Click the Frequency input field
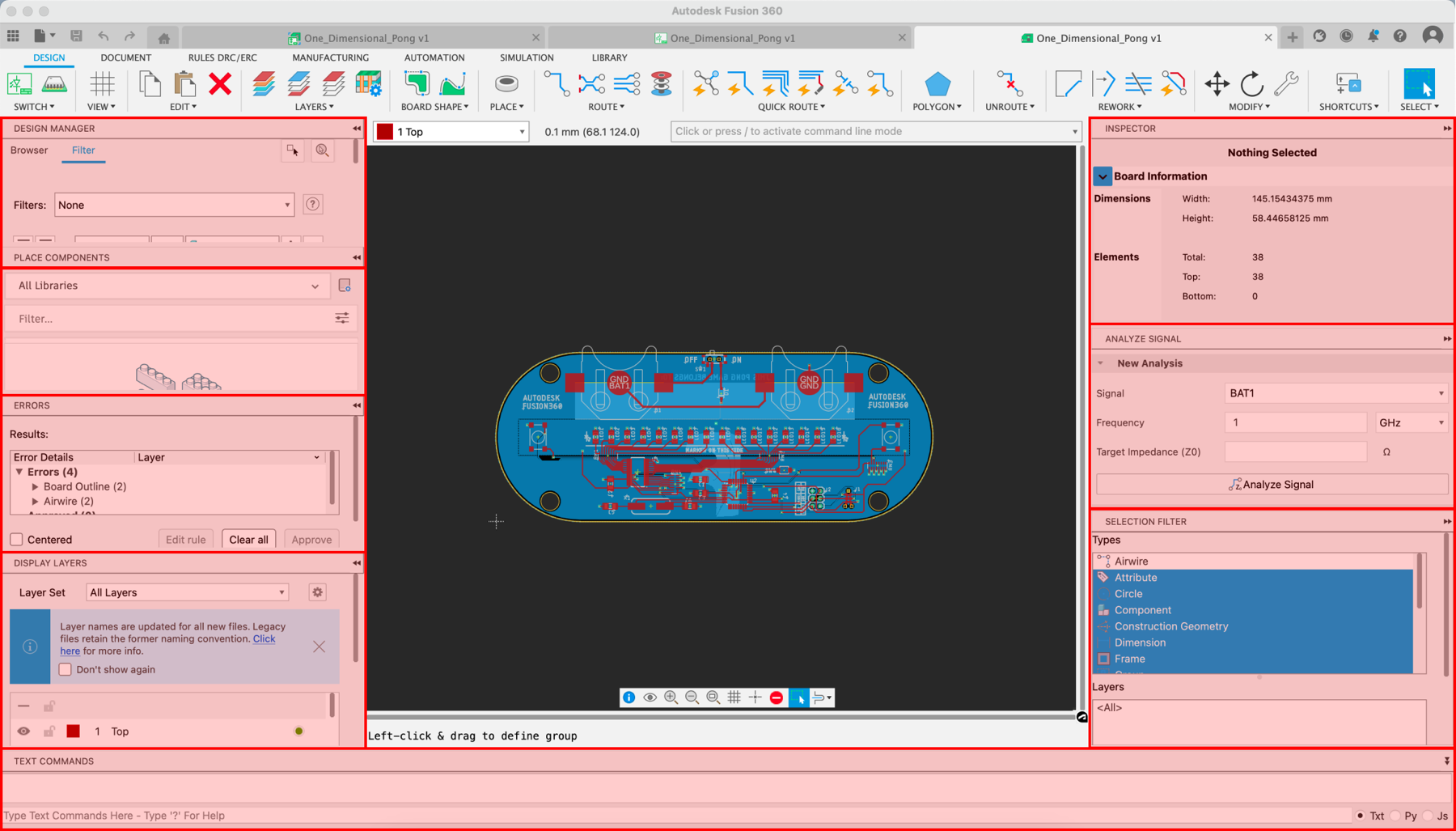Image resolution: width=1456 pixels, height=831 pixels. [x=1296, y=422]
